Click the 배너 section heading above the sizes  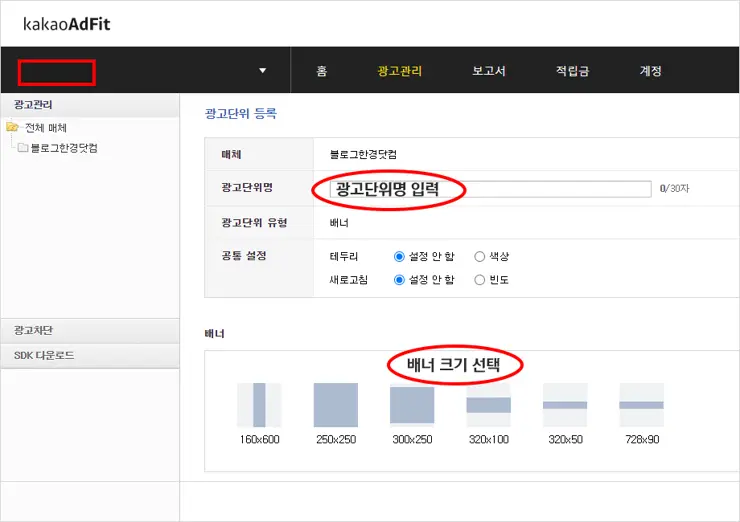pos(214,334)
